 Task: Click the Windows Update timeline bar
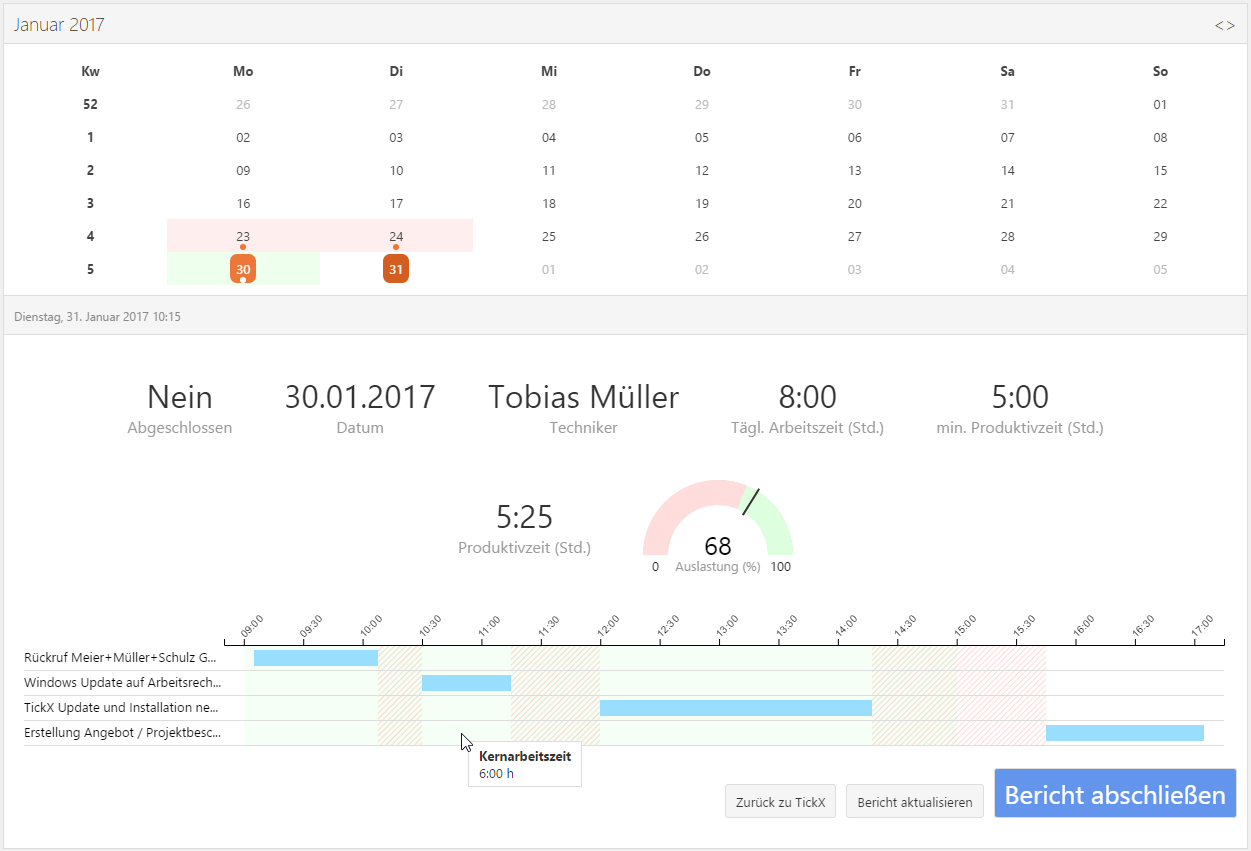coord(466,683)
